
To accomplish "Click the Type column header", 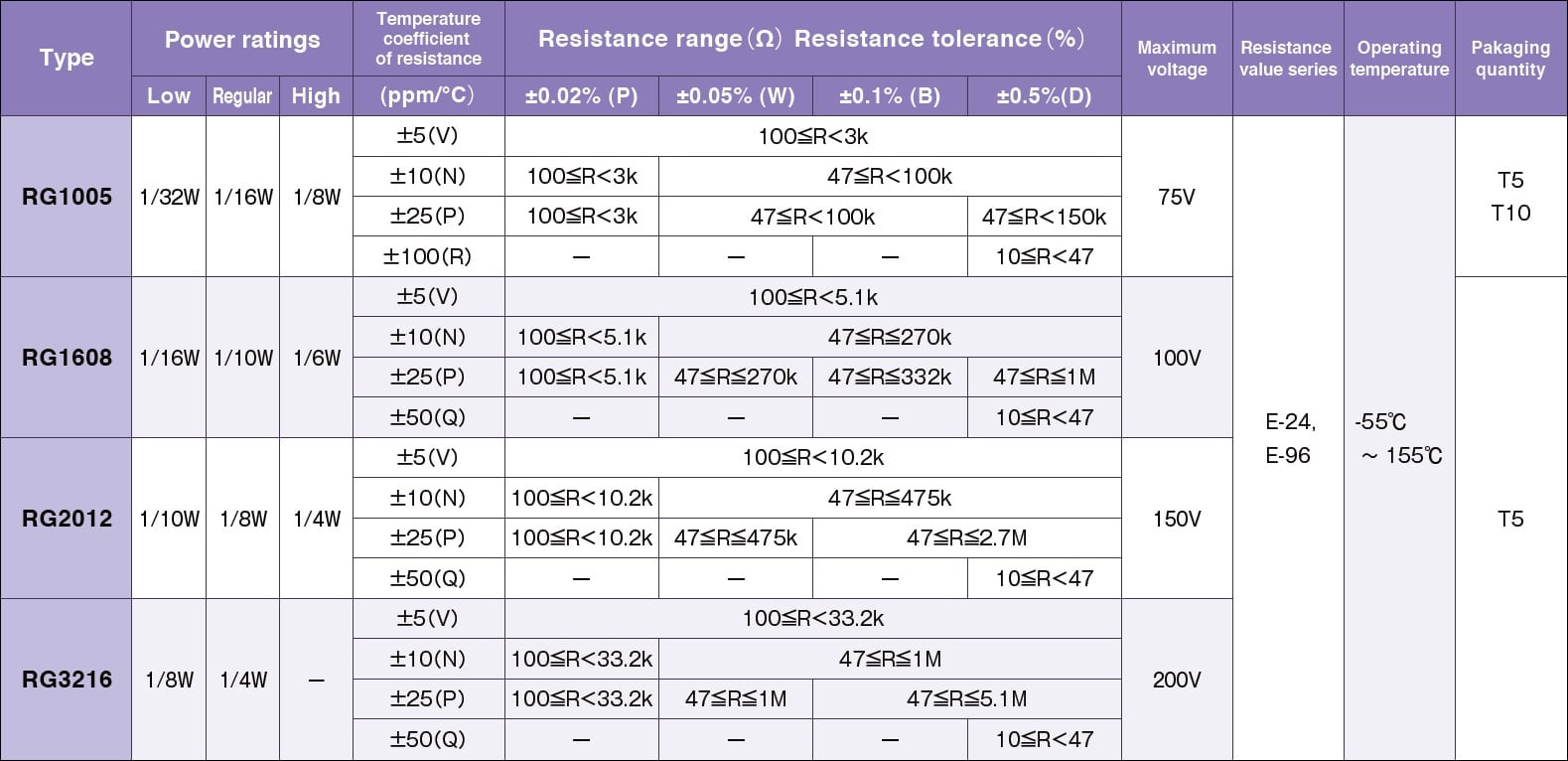I will [66, 58].
